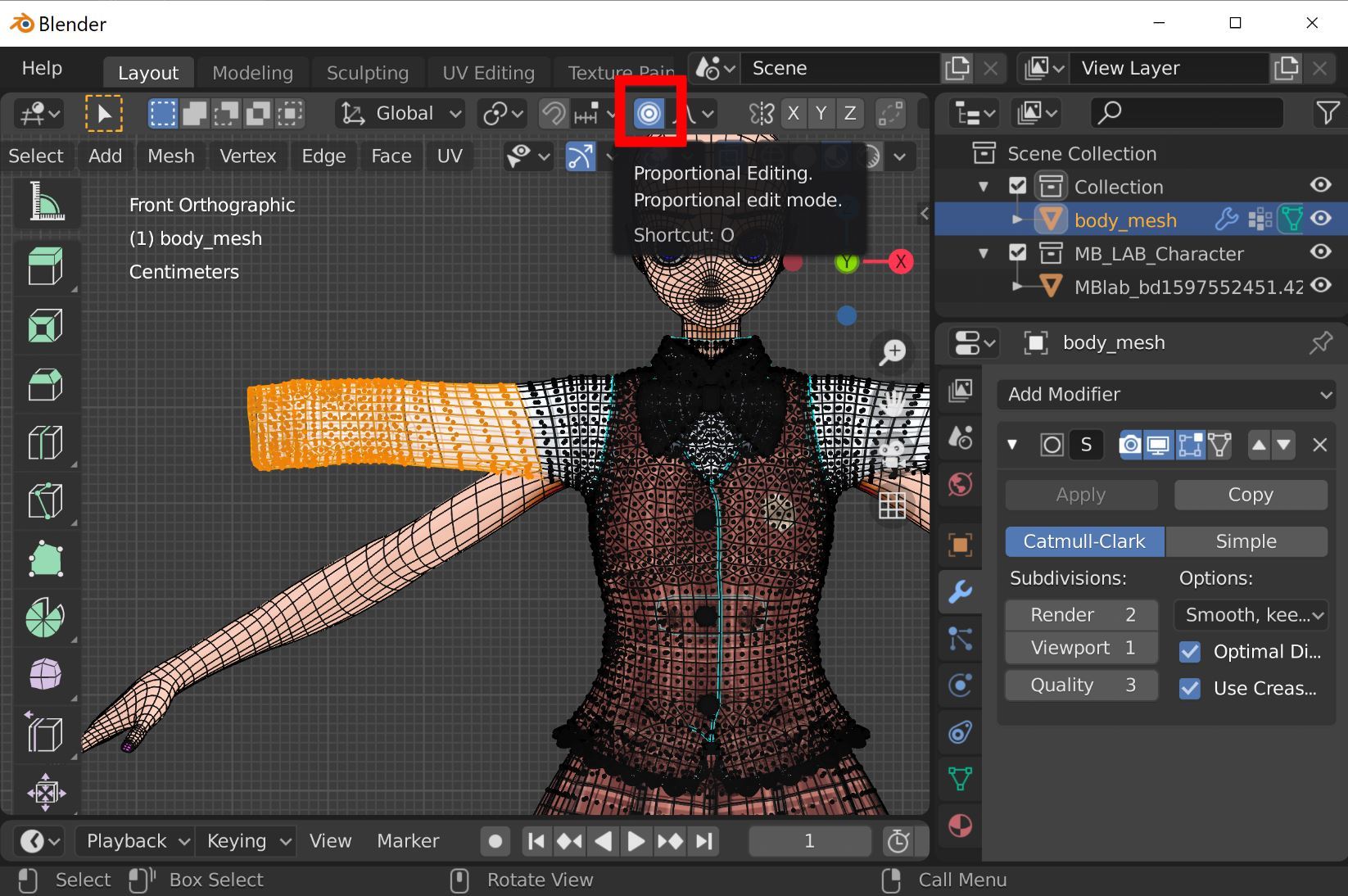Screen dimensions: 1348x896
Task: Toggle Proportional Editing button
Action: pos(649,113)
